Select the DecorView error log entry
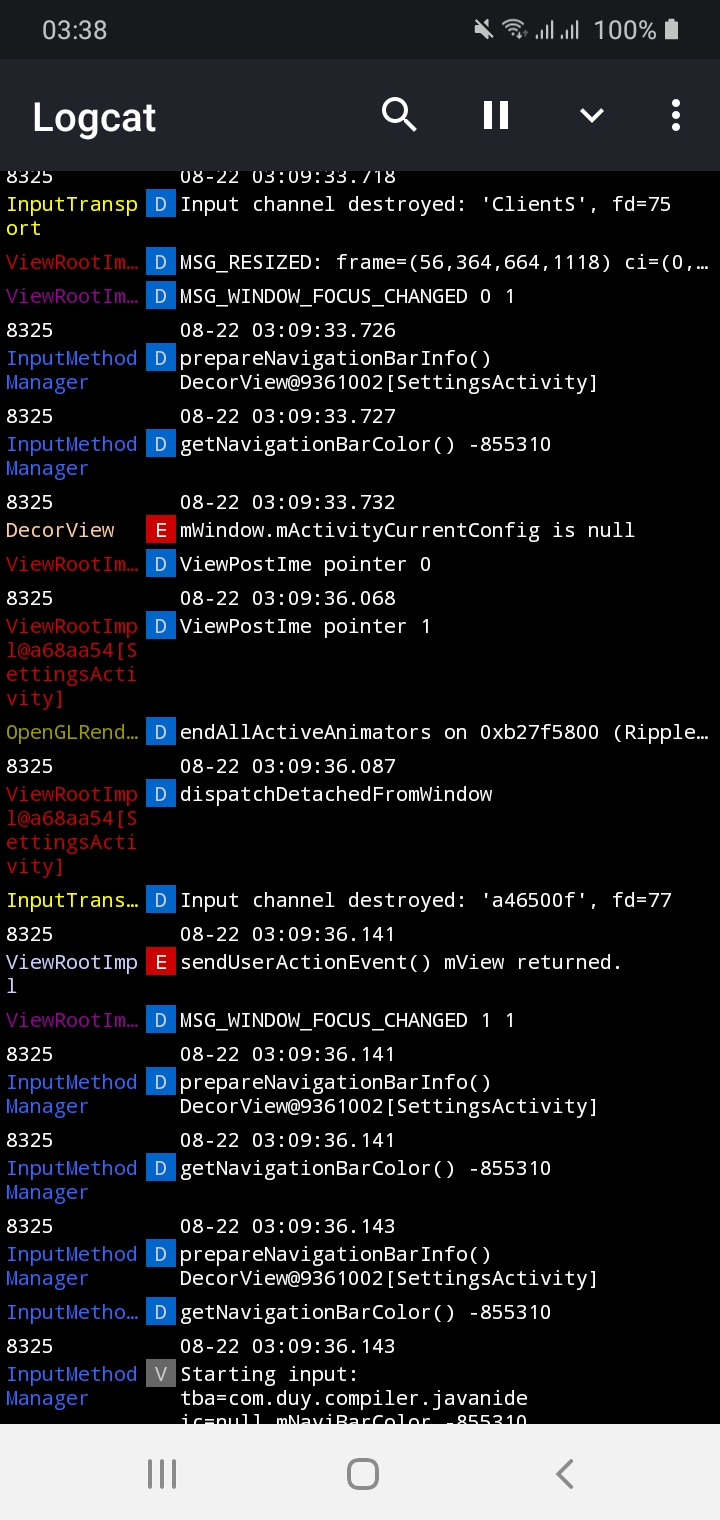 406,530
